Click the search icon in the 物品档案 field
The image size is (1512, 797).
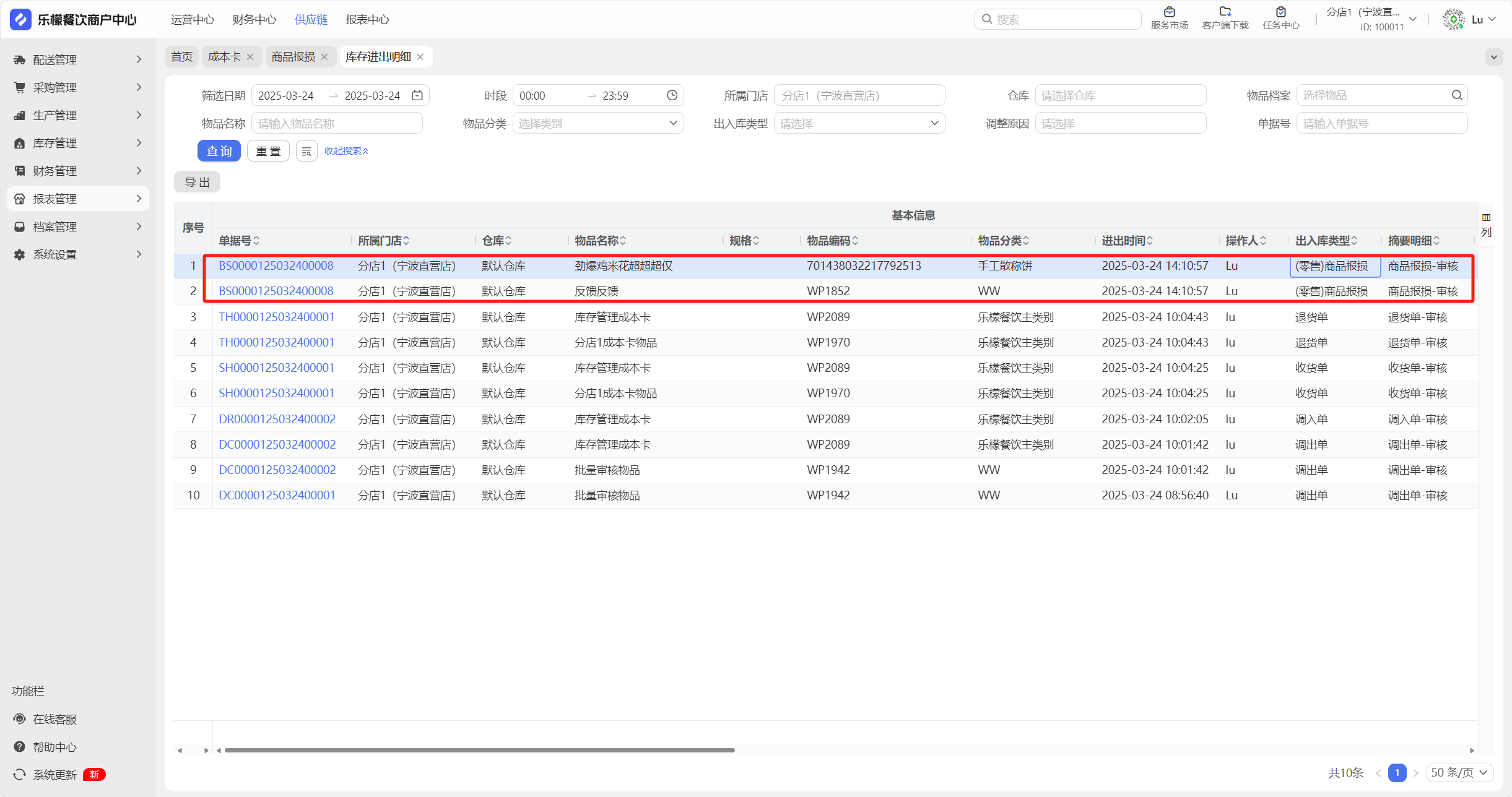[1456, 95]
